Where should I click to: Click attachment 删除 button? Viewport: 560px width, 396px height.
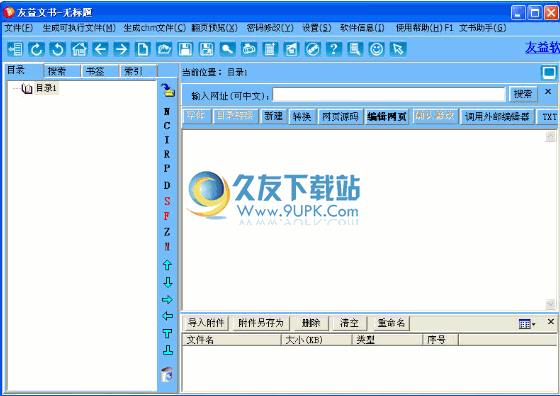tap(311, 323)
